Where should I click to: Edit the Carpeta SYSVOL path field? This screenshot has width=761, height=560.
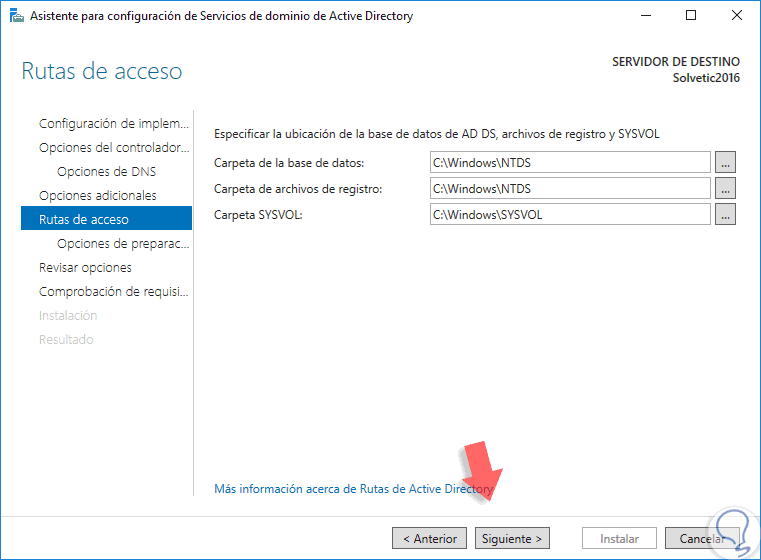tap(570, 214)
